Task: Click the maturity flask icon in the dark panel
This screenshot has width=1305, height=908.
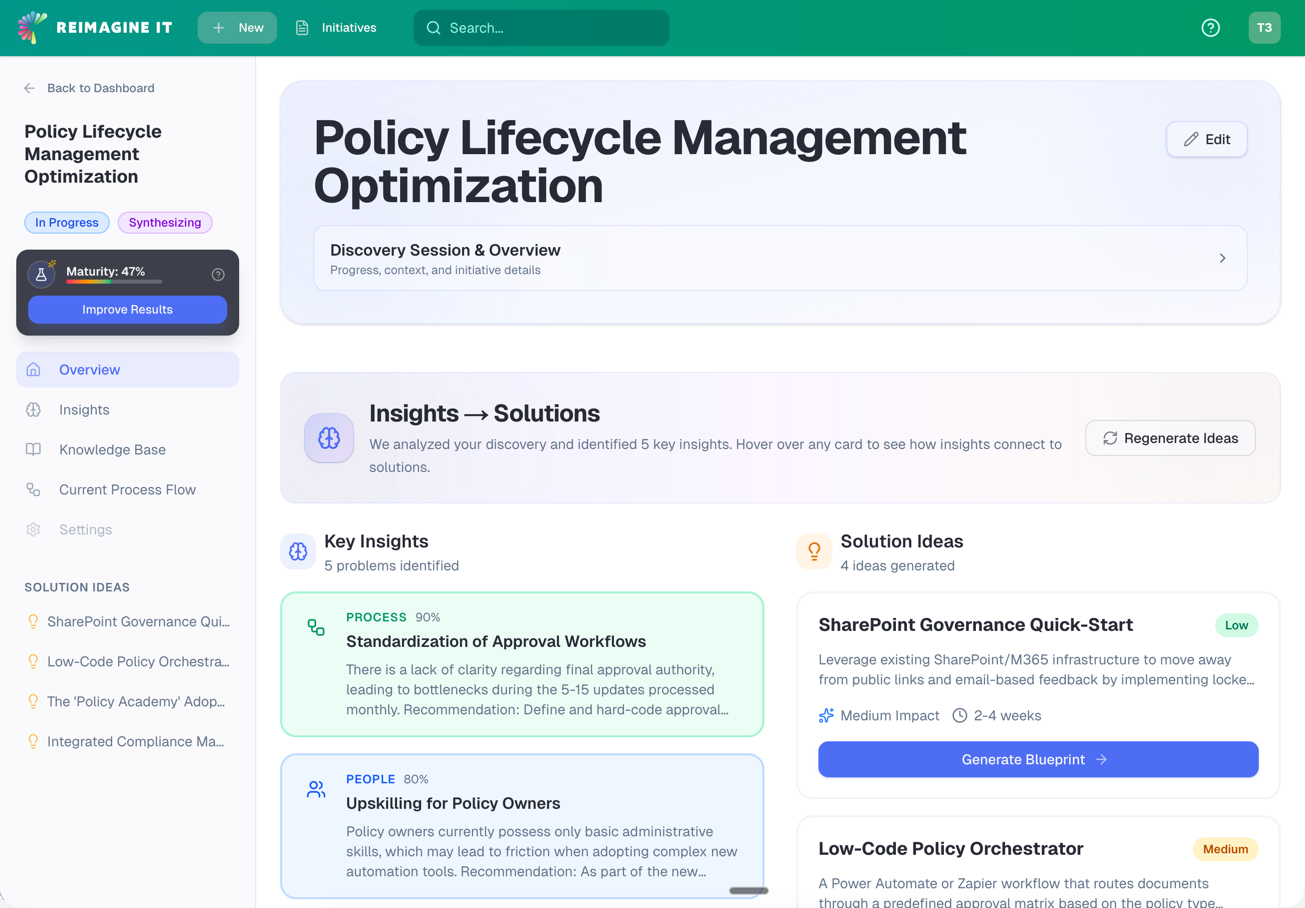Action: [40, 273]
